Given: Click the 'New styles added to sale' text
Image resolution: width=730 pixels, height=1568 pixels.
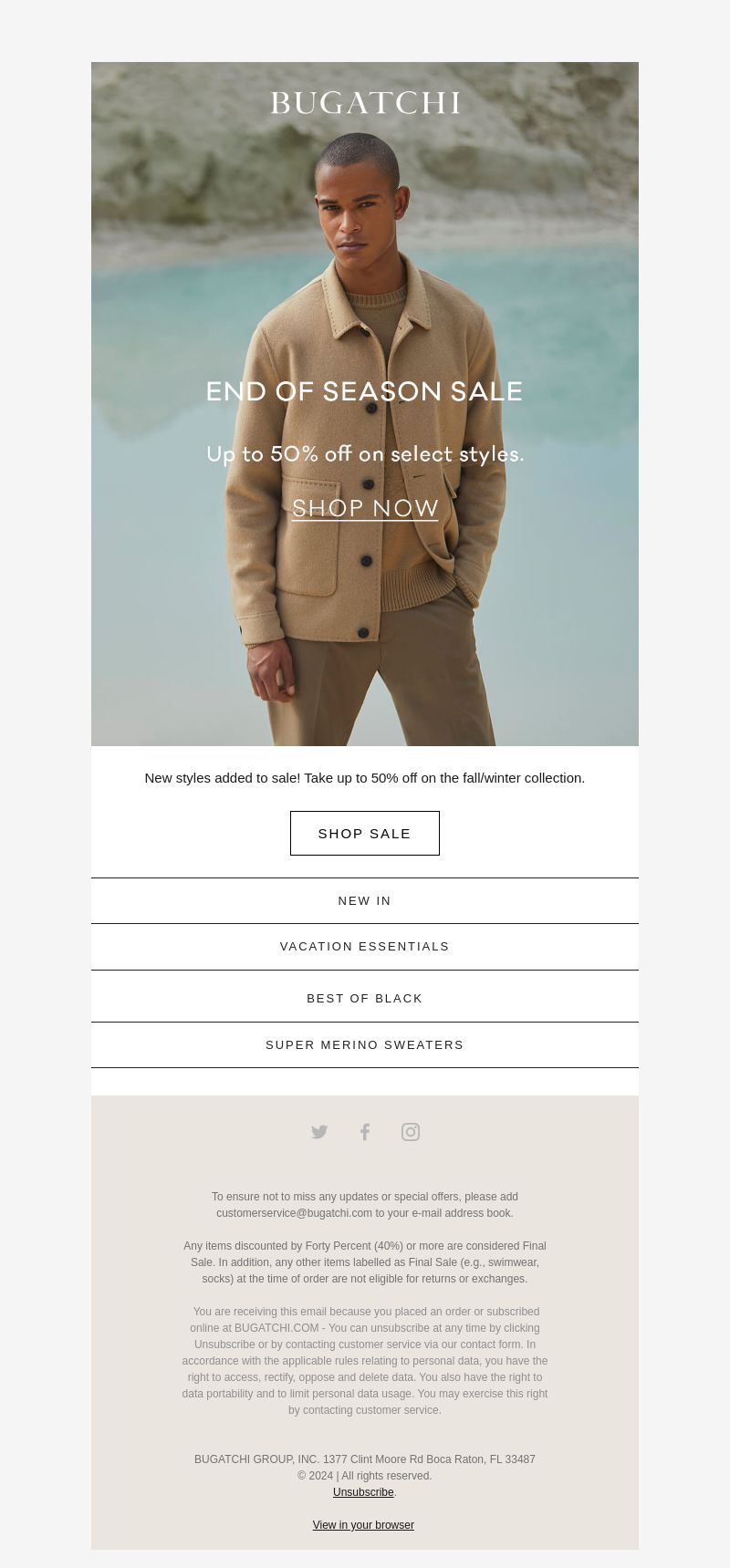Looking at the screenshot, I should 365,778.
